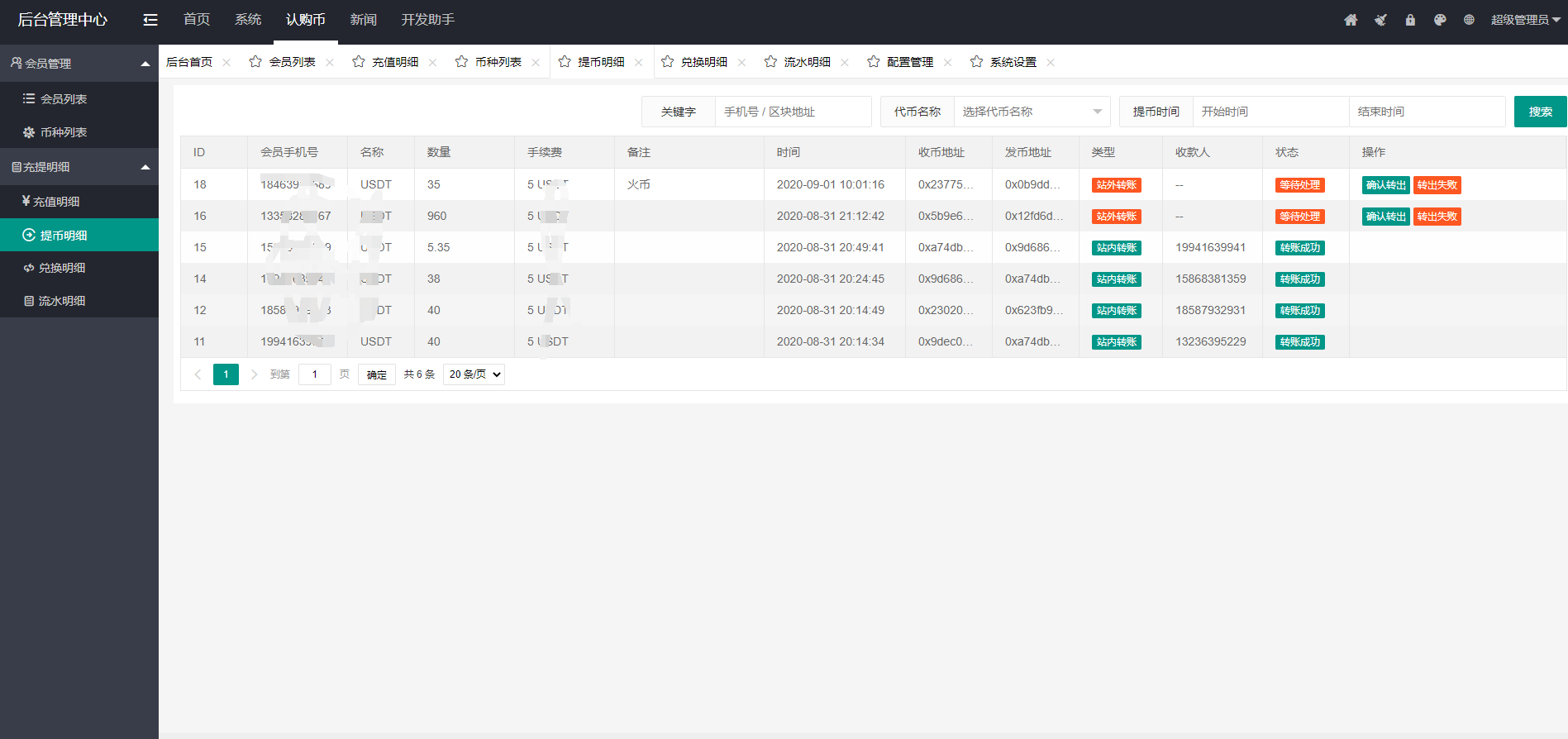This screenshot has height=739, width=1568.
Task: Toggle the sidebar collapse hamburger icon
Action: [x=150, y=20]
